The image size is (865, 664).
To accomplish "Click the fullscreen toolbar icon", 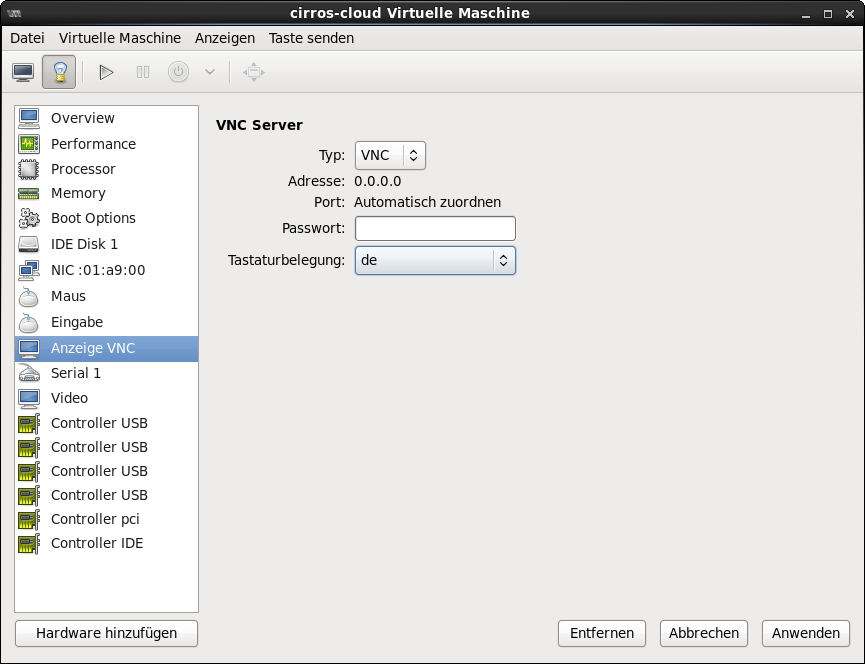I will click(253, 72).
